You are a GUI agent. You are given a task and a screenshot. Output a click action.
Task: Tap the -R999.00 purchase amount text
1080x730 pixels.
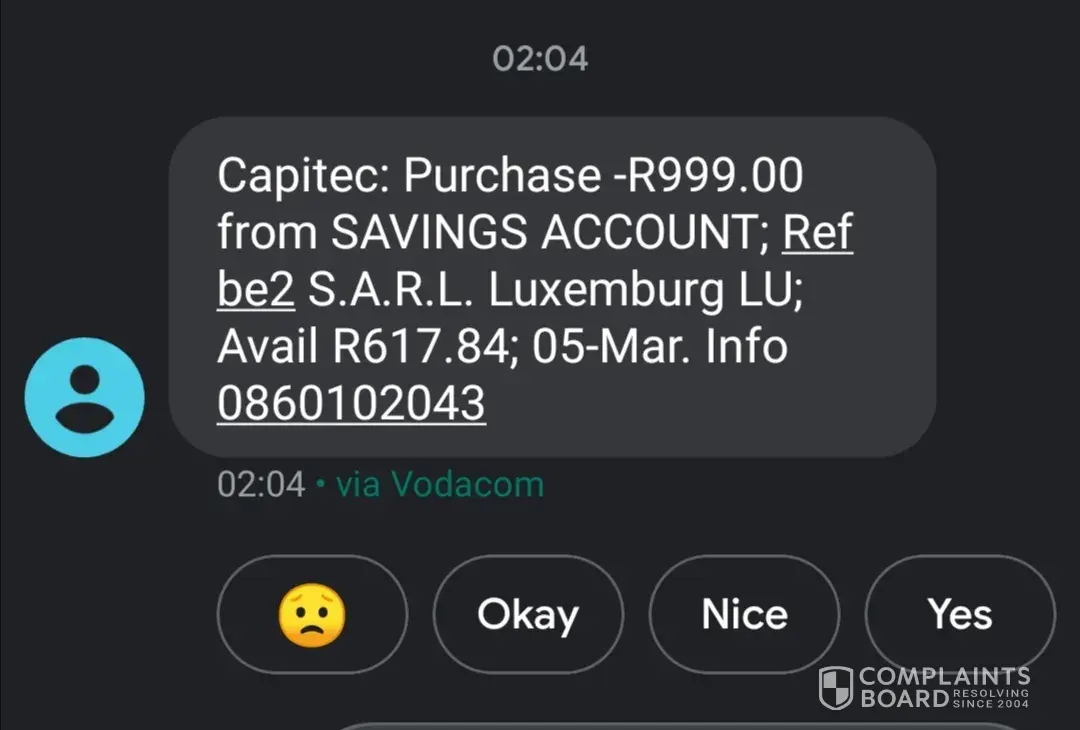[708, 177]
